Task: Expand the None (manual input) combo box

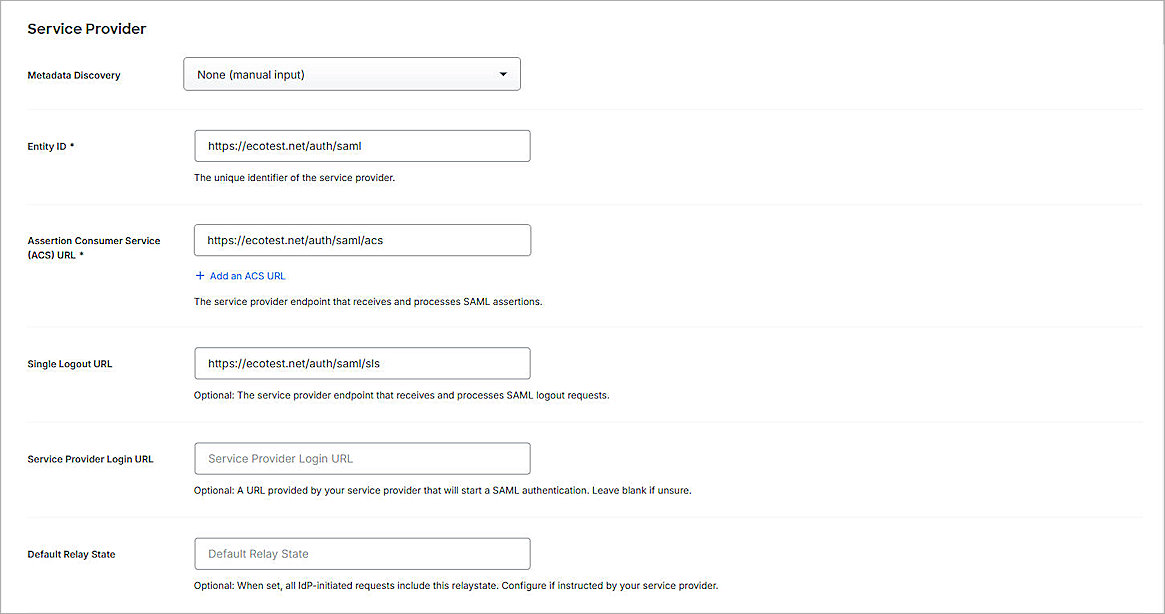Action: pyautogui.click(x=351, y=74)
